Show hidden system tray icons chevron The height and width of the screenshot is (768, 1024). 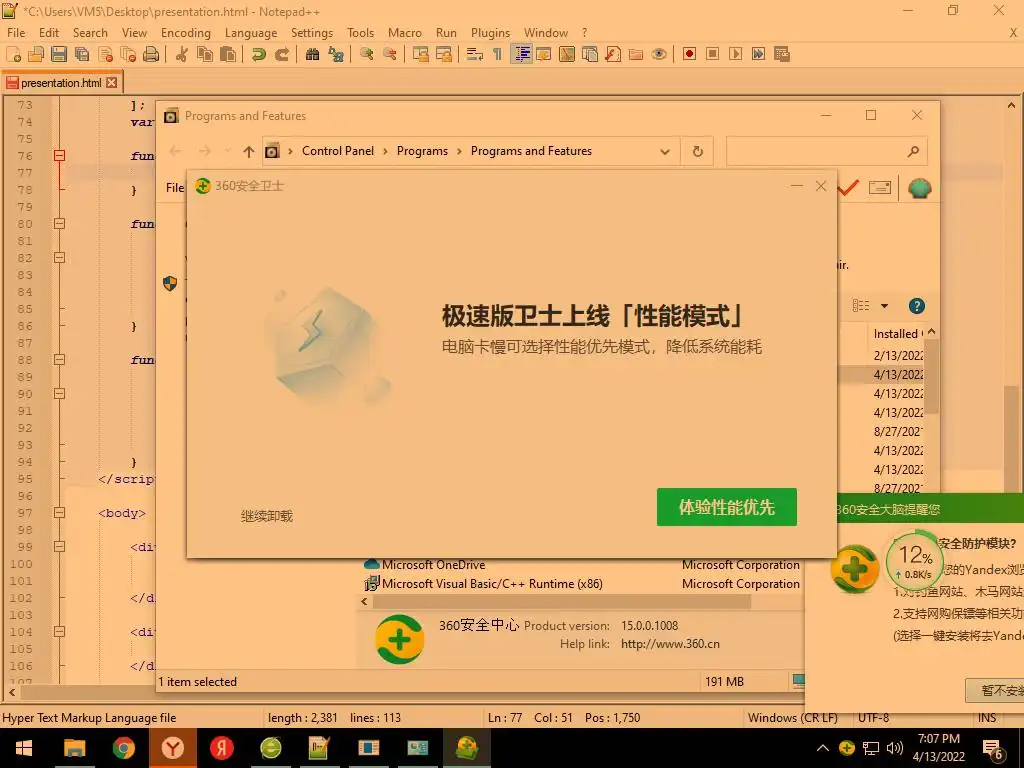[x=823, y=748]
